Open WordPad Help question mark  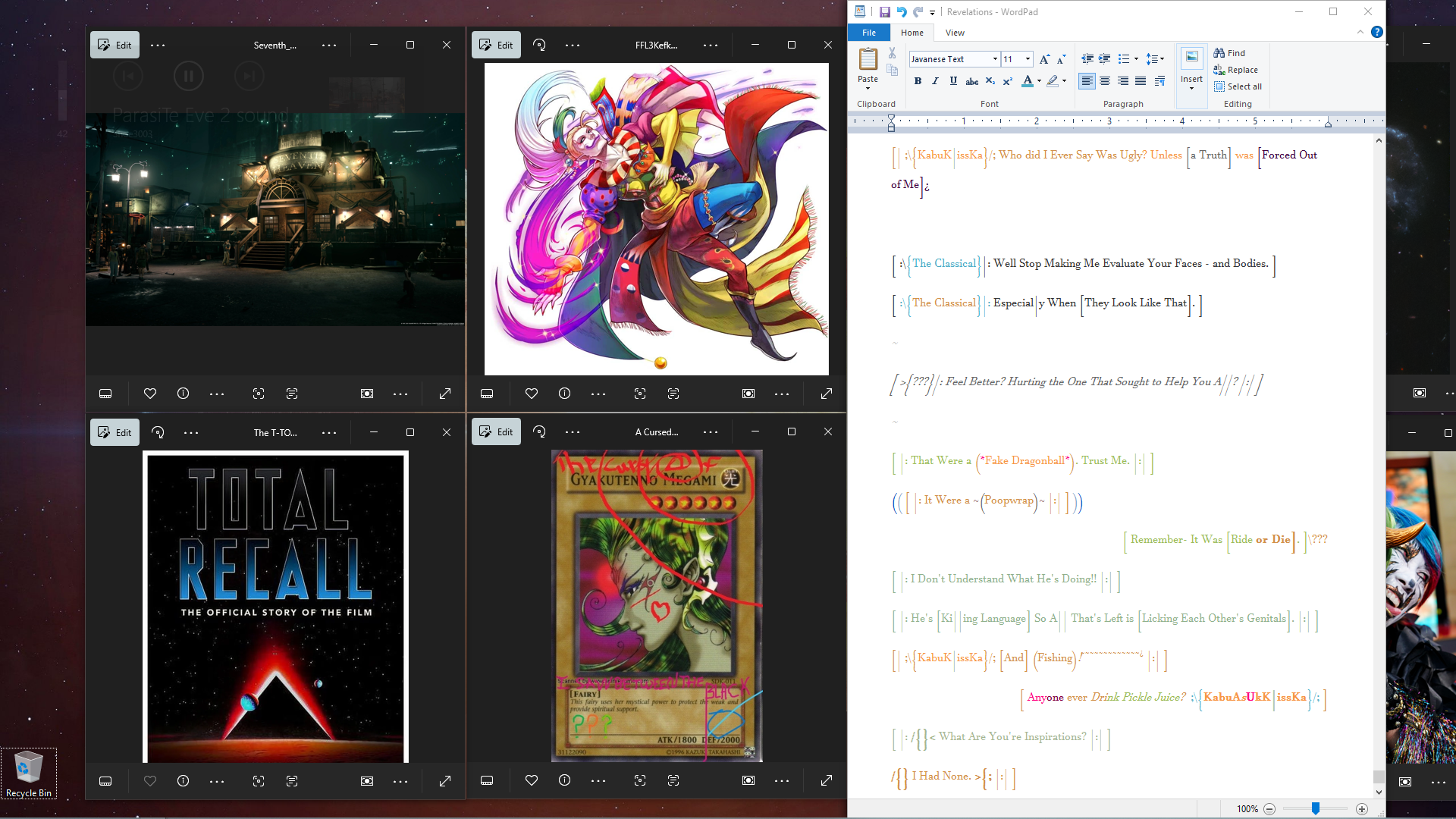coord(1377,32)
